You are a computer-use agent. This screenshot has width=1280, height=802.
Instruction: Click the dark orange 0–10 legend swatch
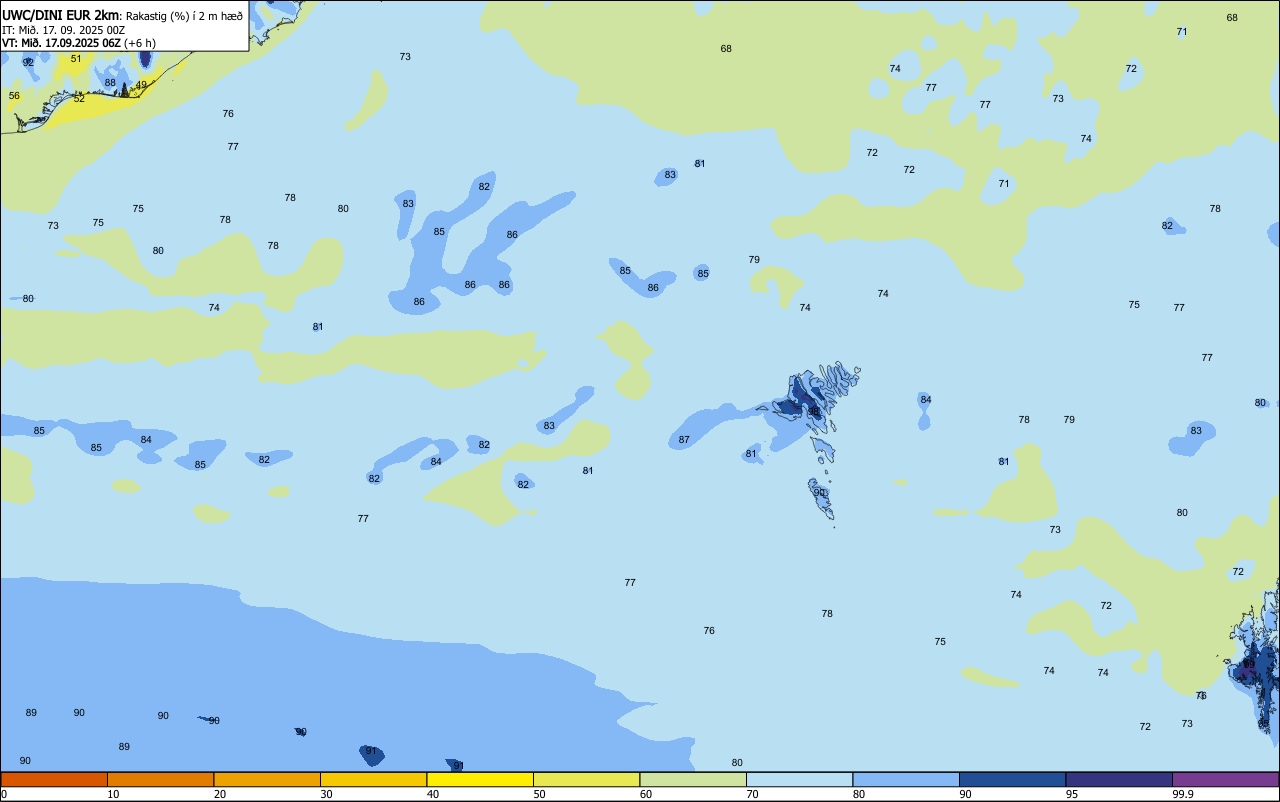pyautogui.click(x=54, y=779)
